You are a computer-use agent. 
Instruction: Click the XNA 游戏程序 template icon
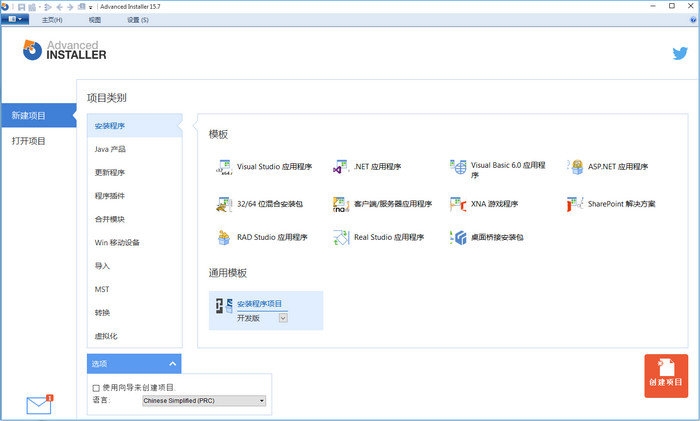coord(458,204)
